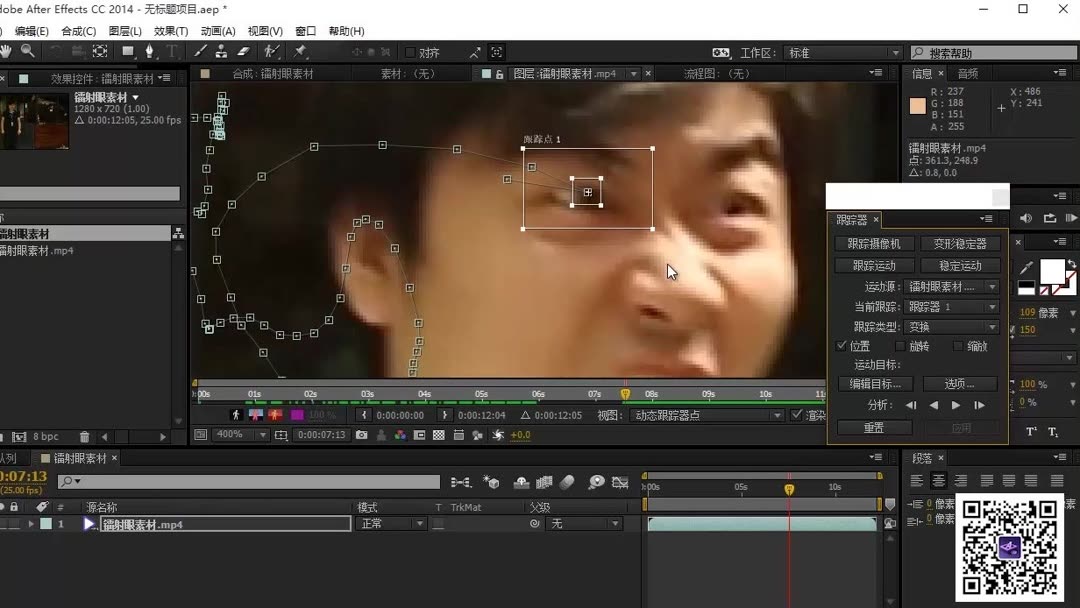This screenshot has height=608, width=1080.
Task: Open the channel and color management icon
Action: click(401, 434)
